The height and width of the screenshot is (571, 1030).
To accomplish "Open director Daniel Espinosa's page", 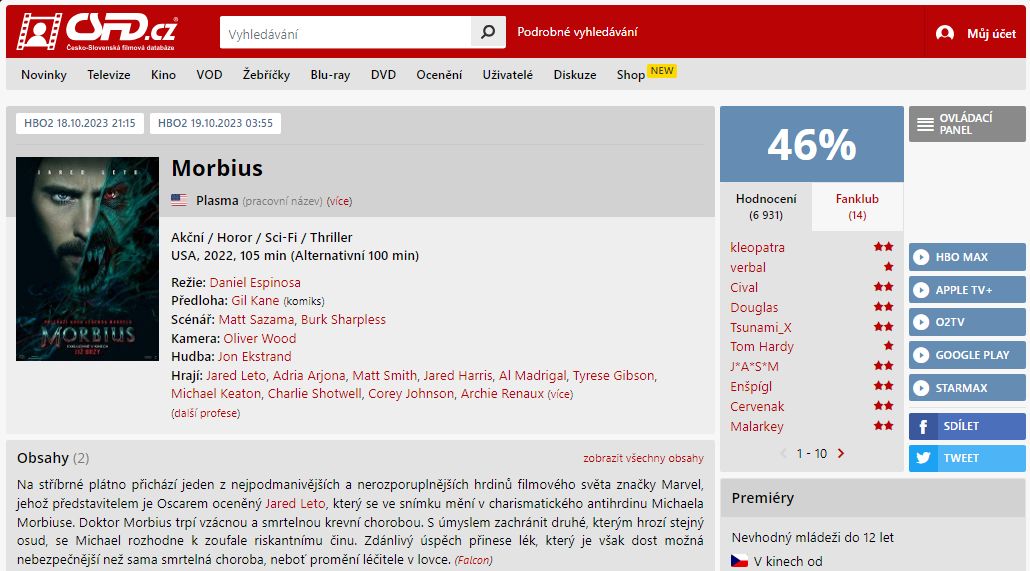I will pyautogui.click(x=255, y=282).
